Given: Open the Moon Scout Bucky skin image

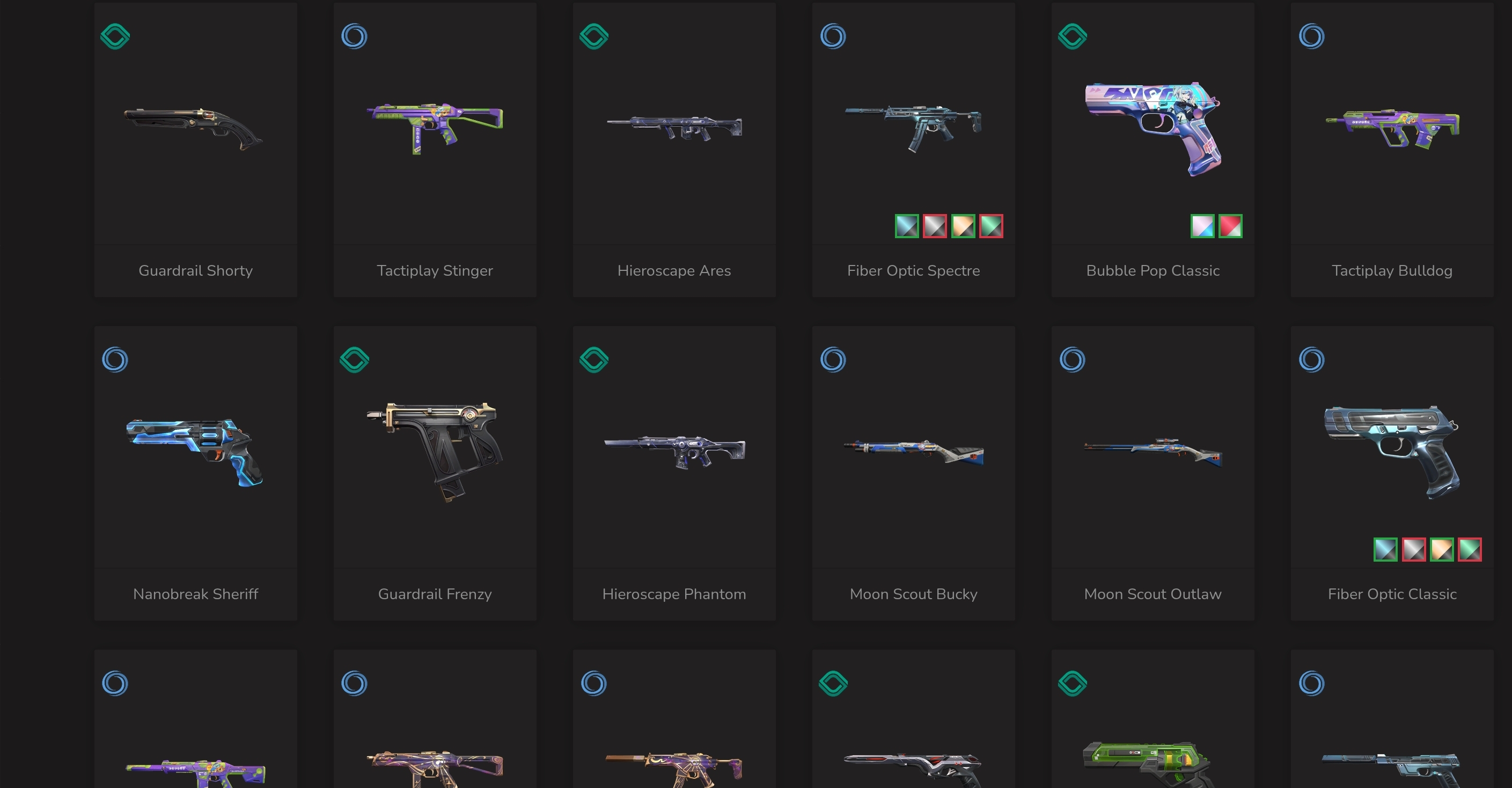Looking at the screenshot, I should 914,452.
